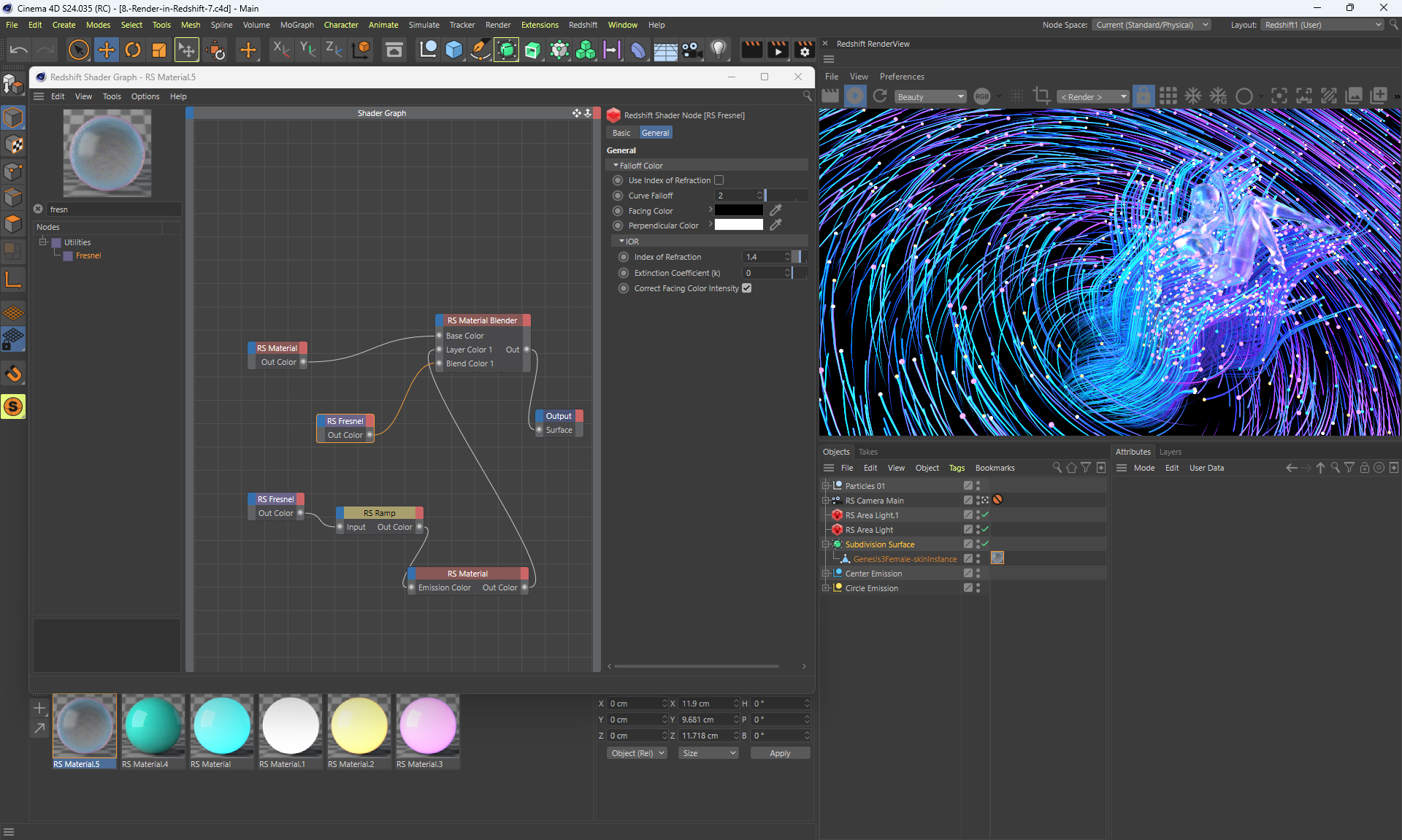Toggle the RS Area Light.1 enabled checkmark
This screenshot has width=1402, height=840.
(985, 515)
